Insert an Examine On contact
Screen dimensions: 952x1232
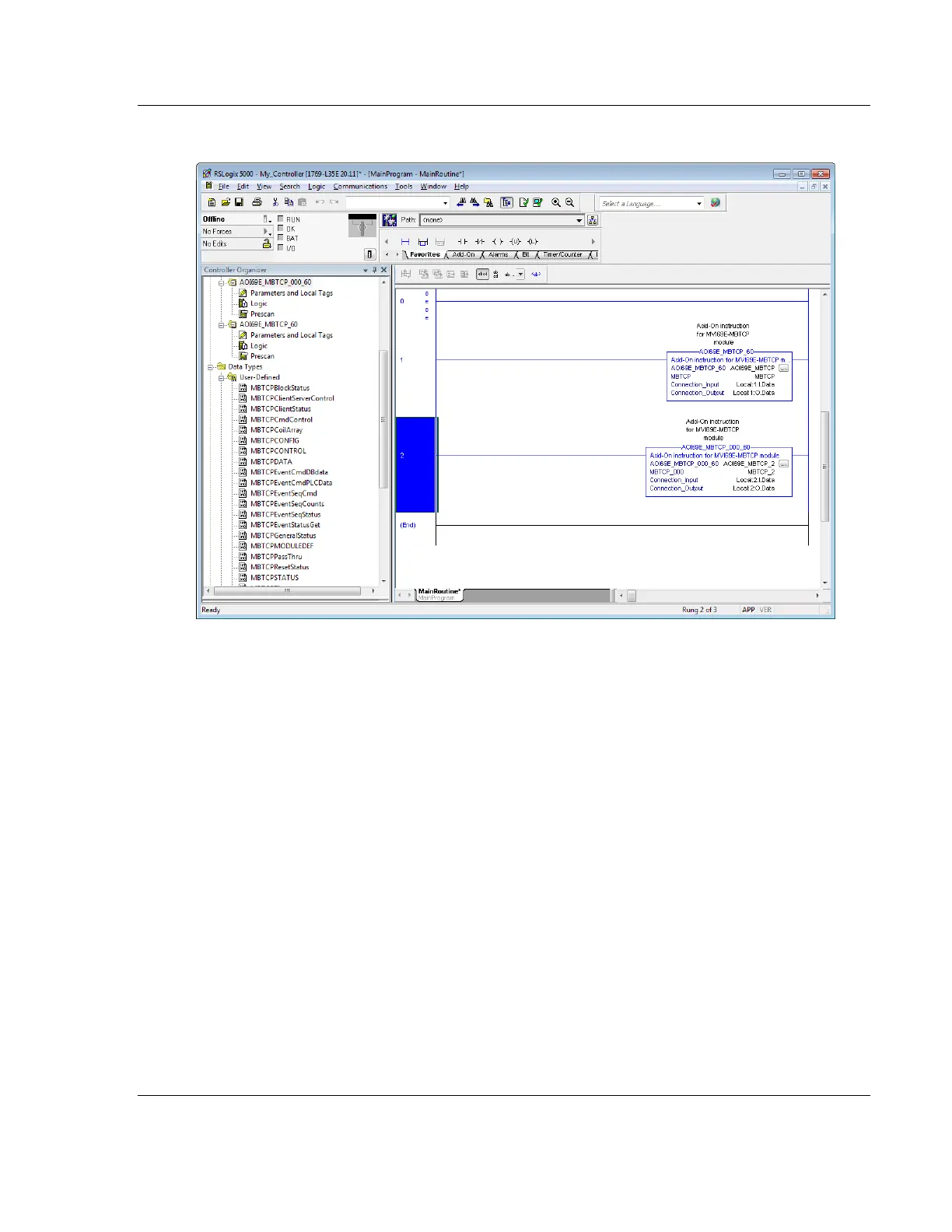462,242
